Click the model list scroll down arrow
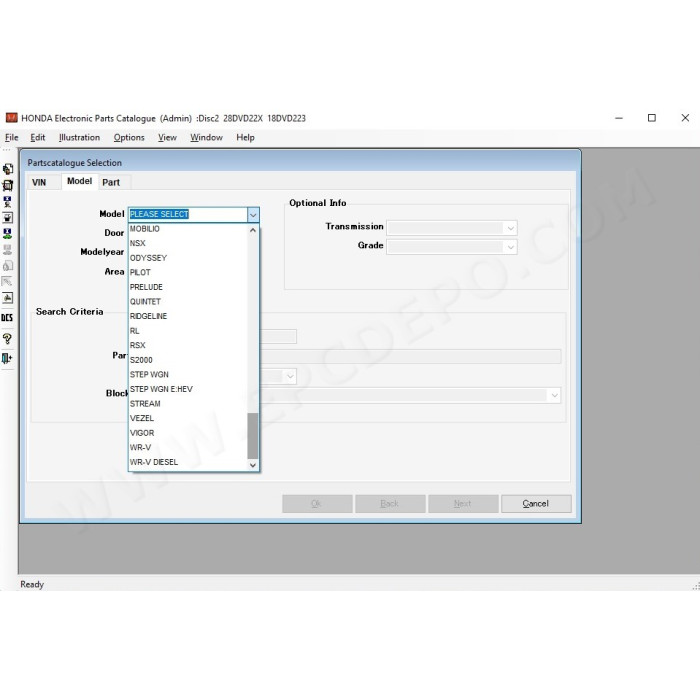 (x=253, y=465)
